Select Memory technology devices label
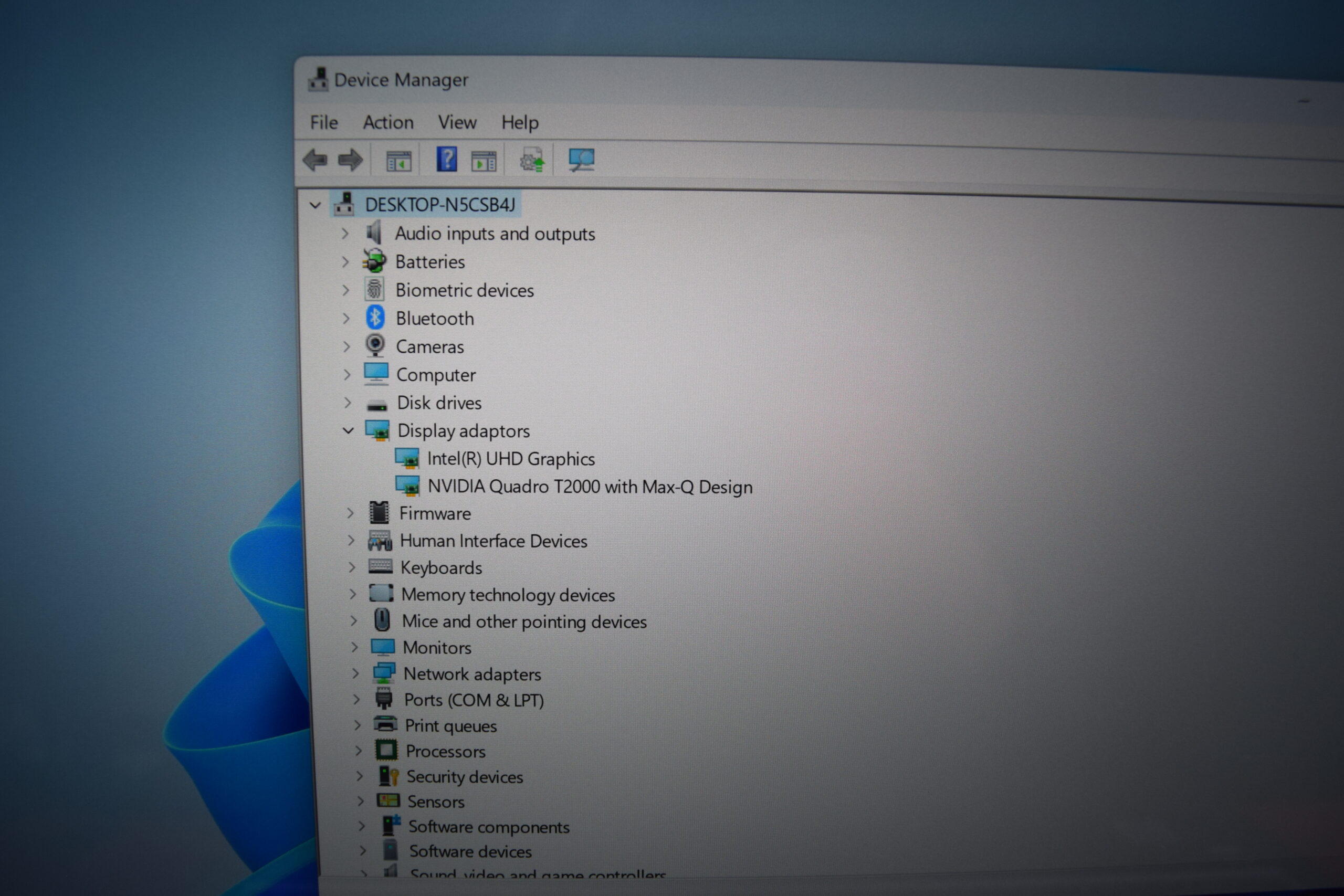Image resolution: width=1344 pixels, height=896 pixels. click(x=508, y=595)
